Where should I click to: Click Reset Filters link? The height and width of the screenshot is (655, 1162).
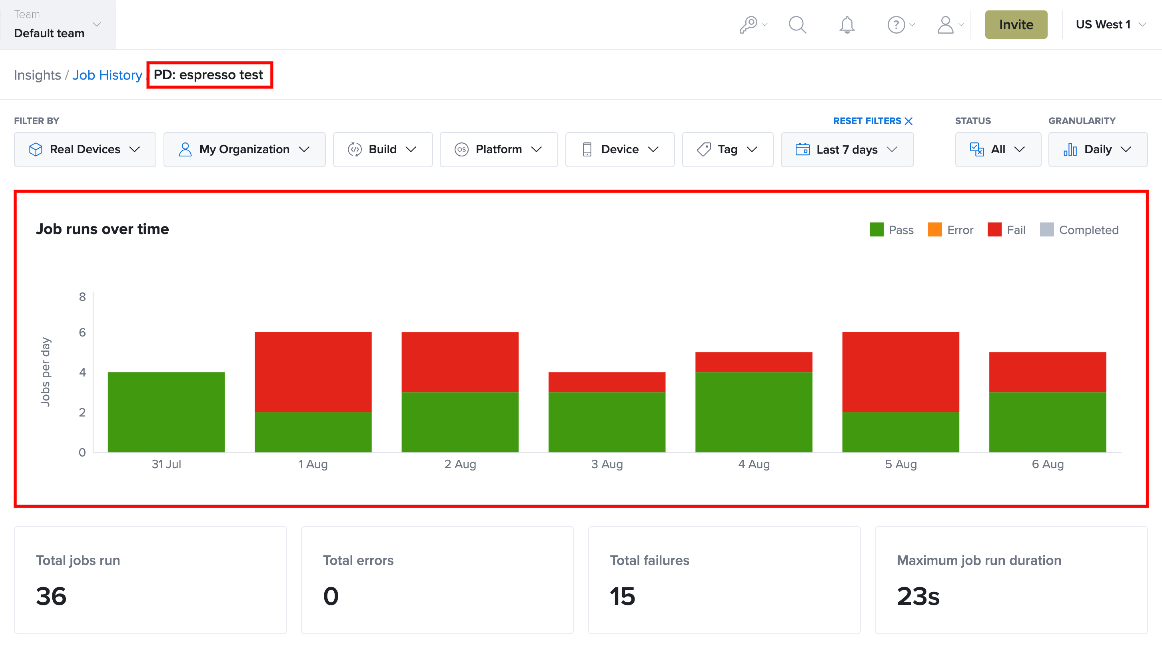point(867,121)
